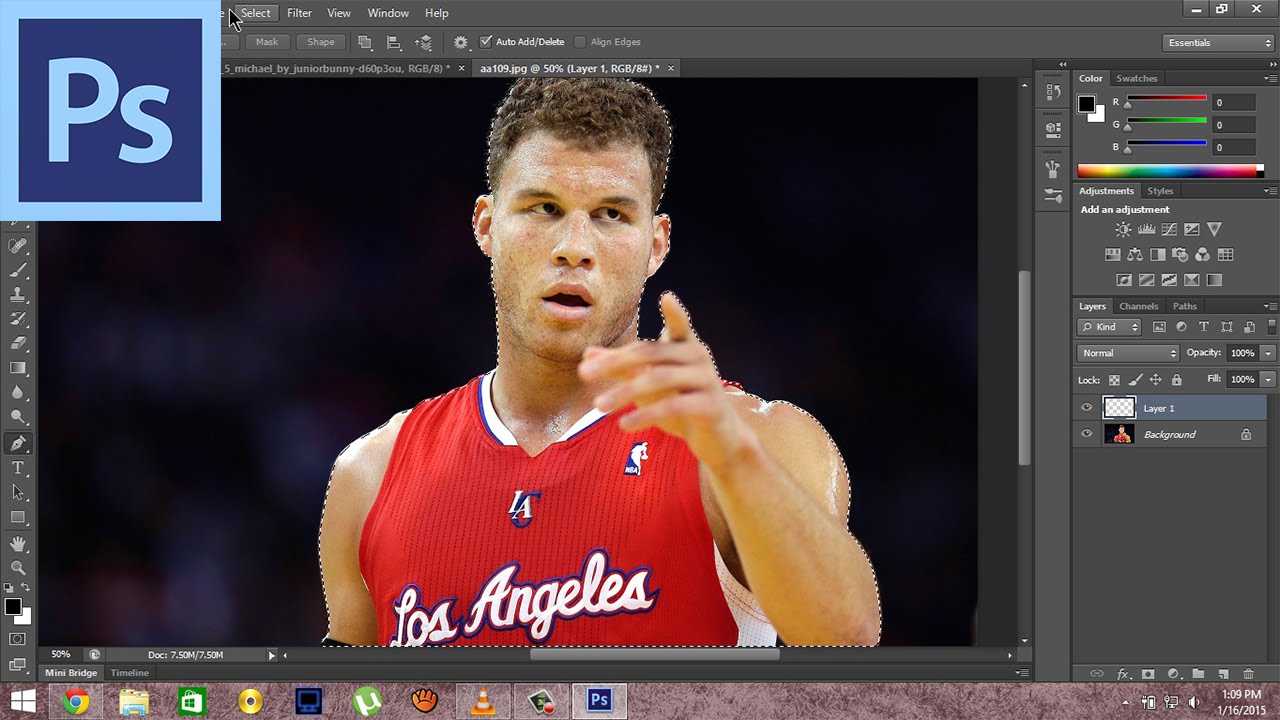
Task: Disable Auto Add/Delete checkbox
Action: pyautogui.click(x=486, y=42)
